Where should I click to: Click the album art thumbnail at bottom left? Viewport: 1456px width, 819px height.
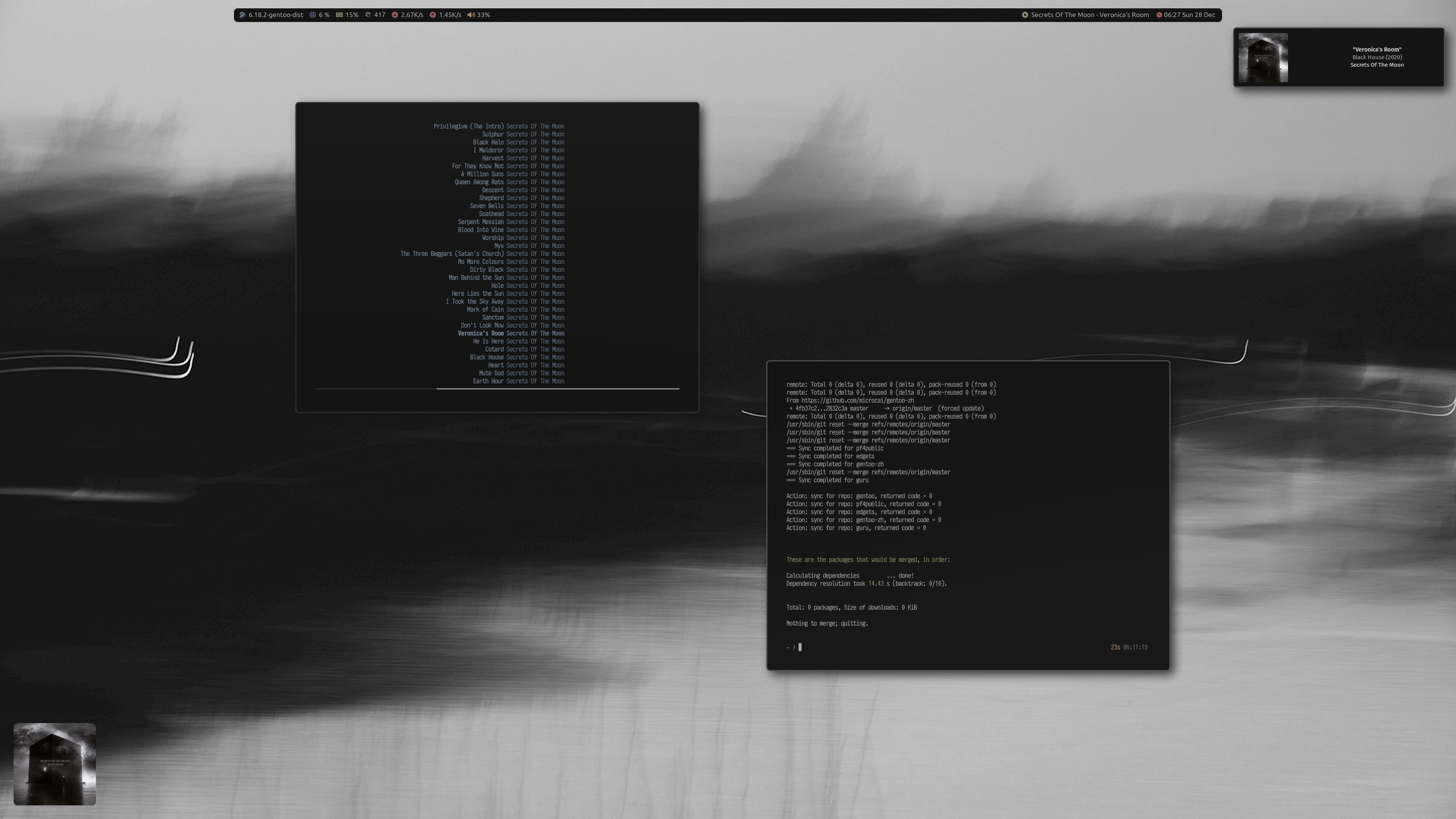[55, 764]
